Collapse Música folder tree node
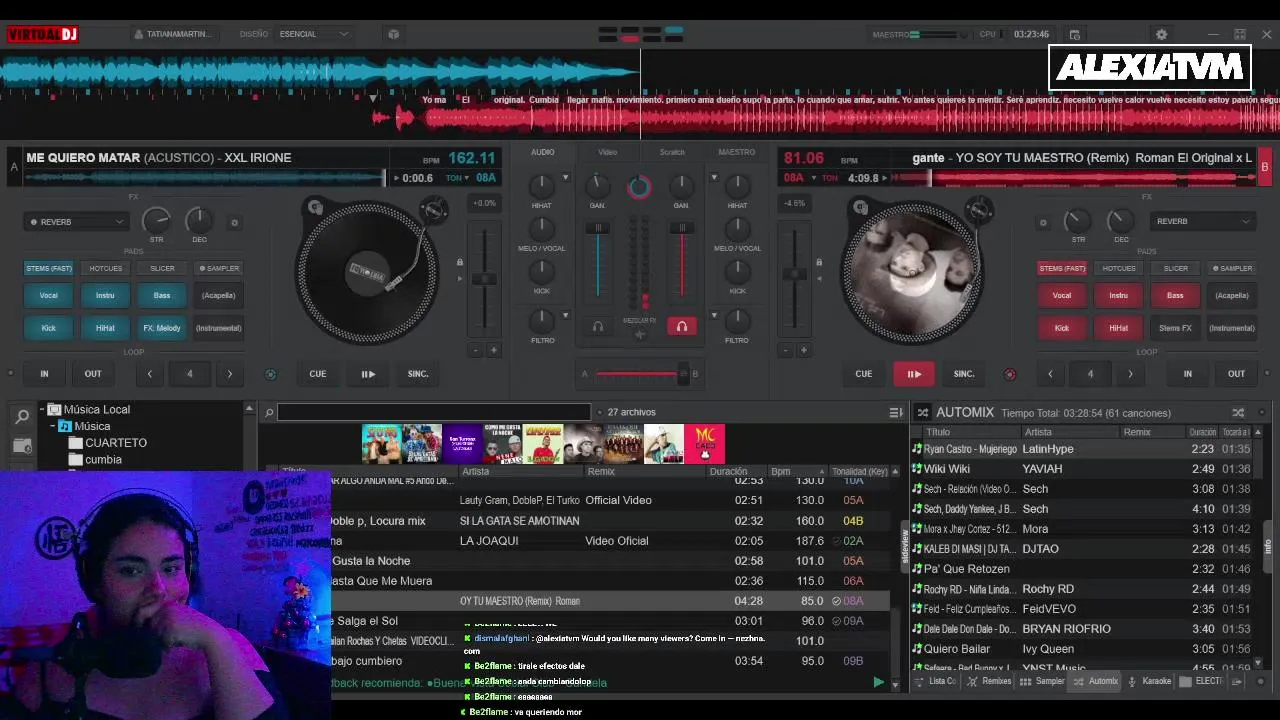 click(53, 426)
